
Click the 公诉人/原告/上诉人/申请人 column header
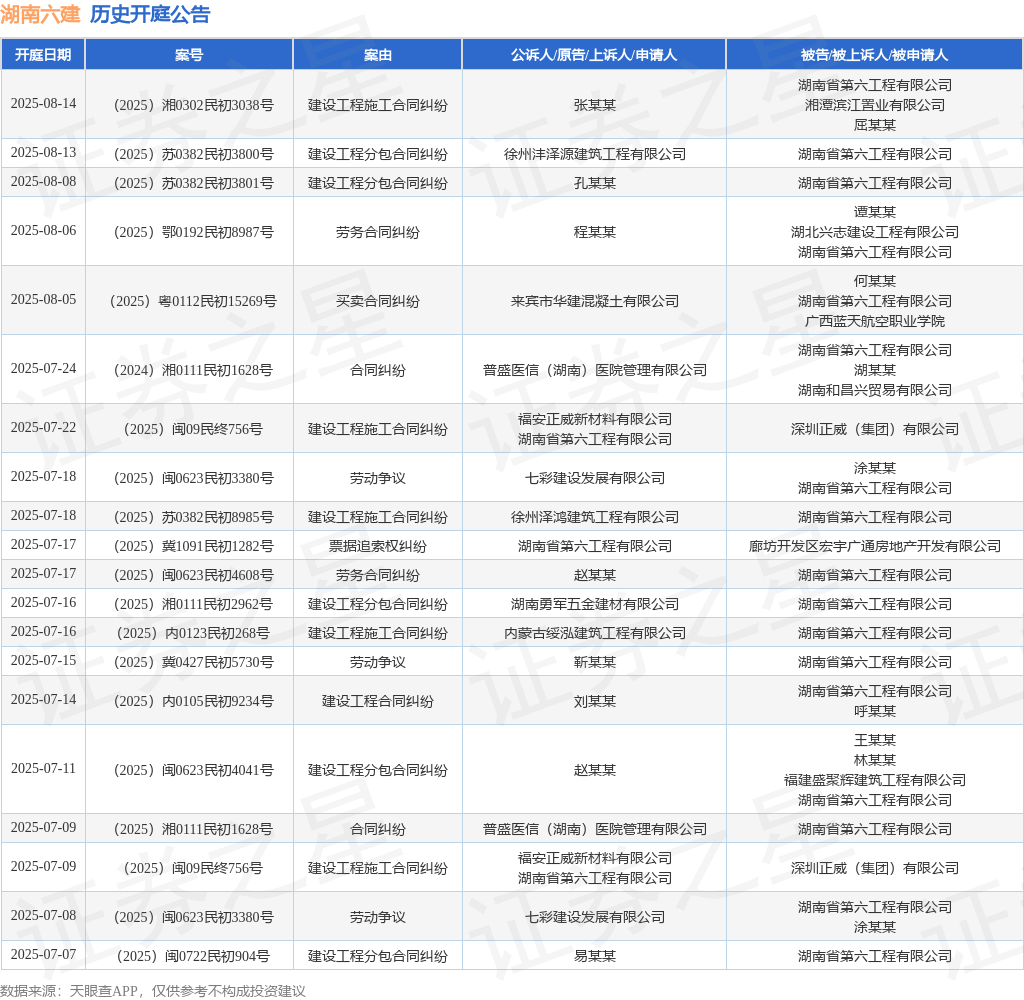tap(594, 55)
